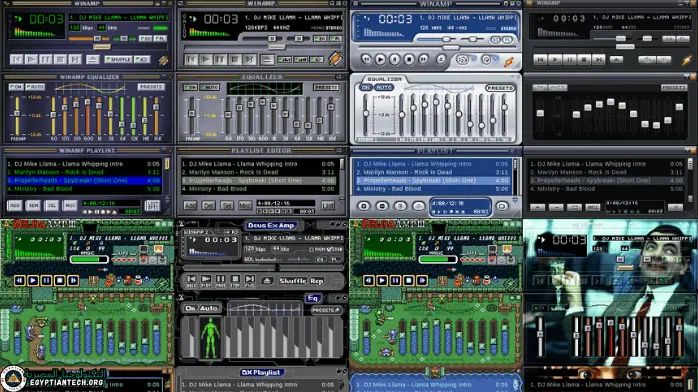Click the Stop button in the Deus Ex Amp player
Viewport: 698px width, 392px height.
coord(235,280)
